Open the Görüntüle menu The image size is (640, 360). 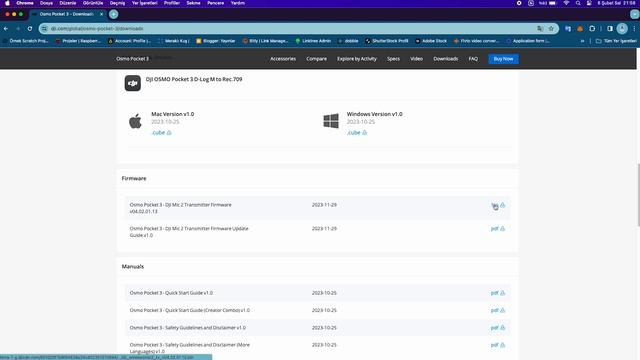tap(93, 3)
